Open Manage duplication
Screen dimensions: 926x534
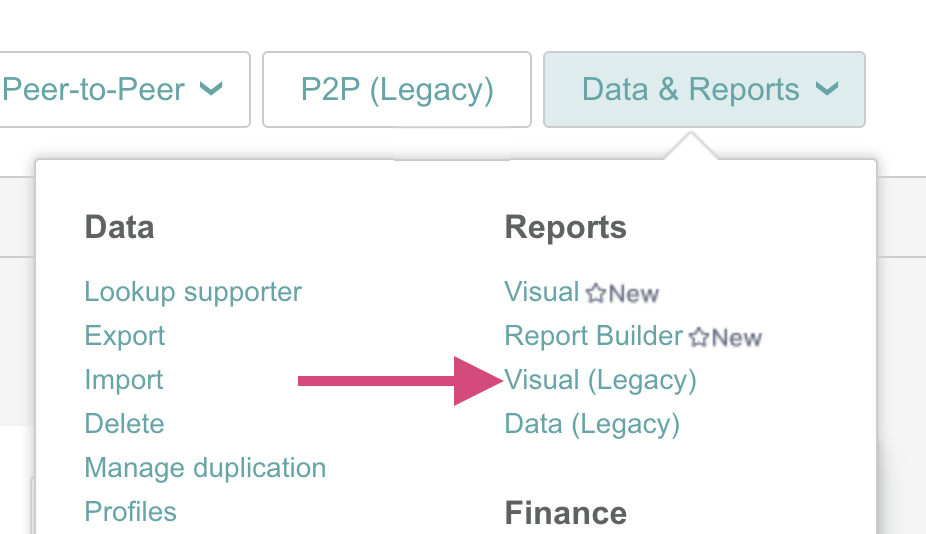click(x=205, y=468)
